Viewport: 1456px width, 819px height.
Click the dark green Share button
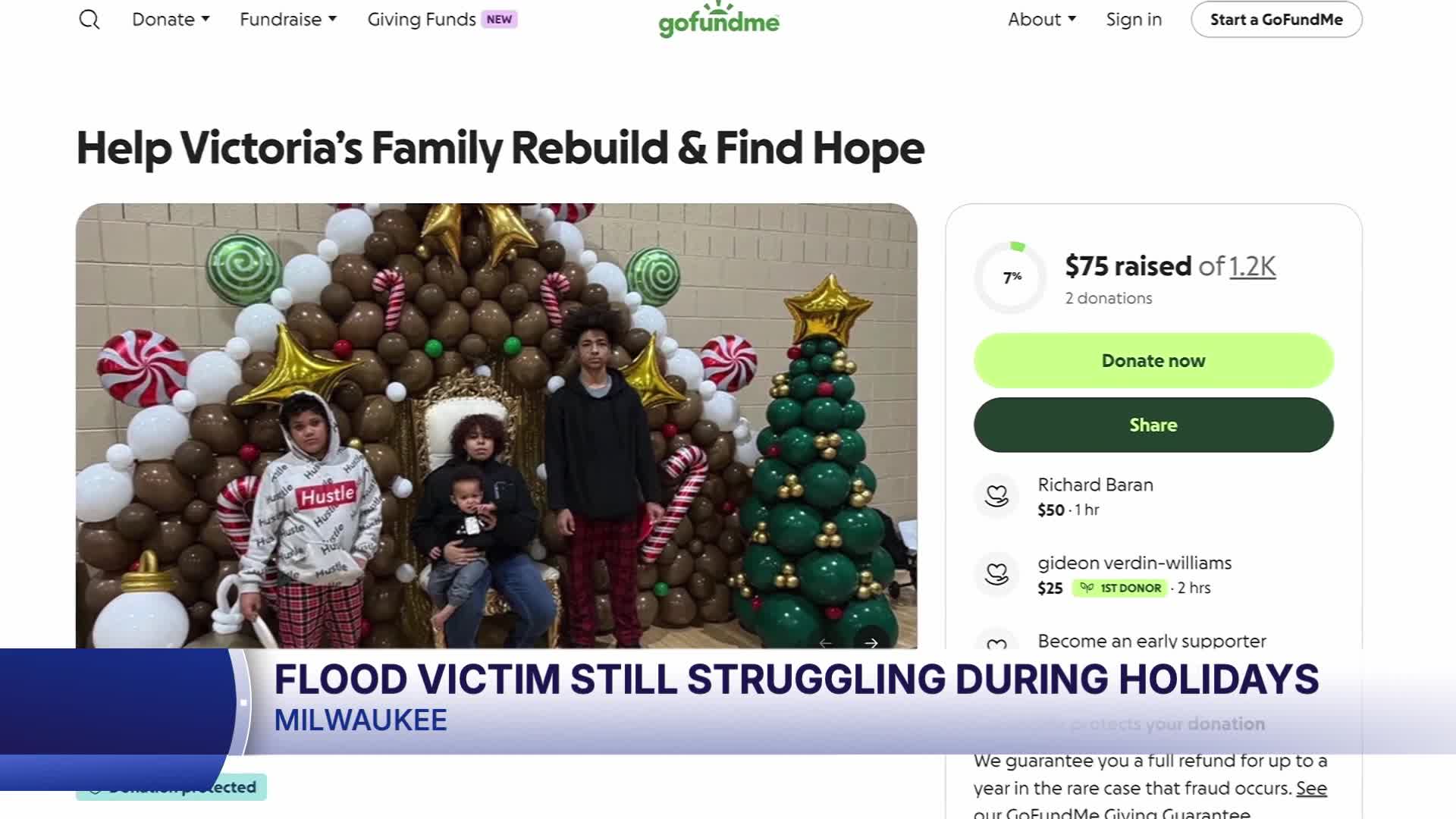click(1153, 425)
